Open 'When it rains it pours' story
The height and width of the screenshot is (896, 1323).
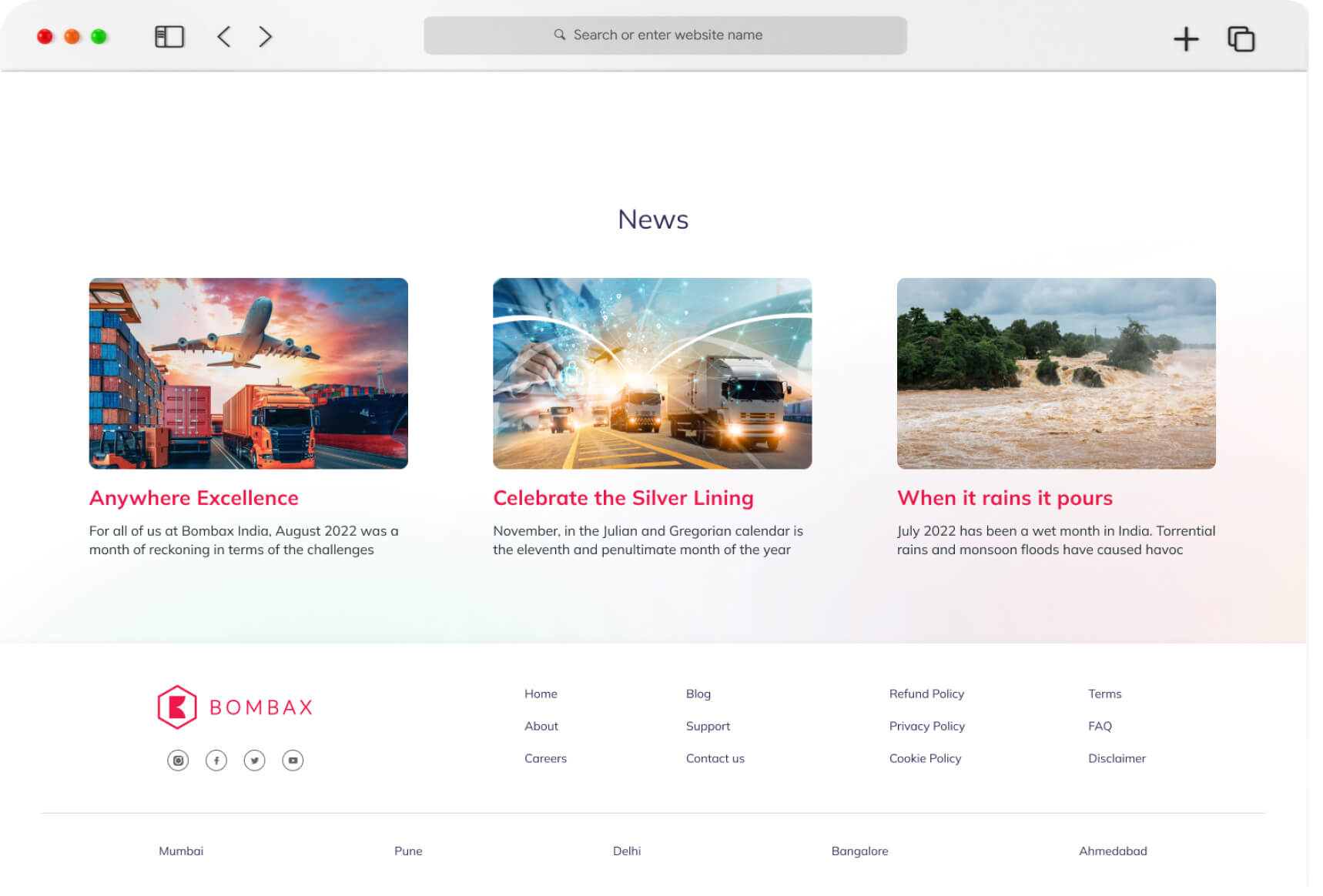point(1004,497)
